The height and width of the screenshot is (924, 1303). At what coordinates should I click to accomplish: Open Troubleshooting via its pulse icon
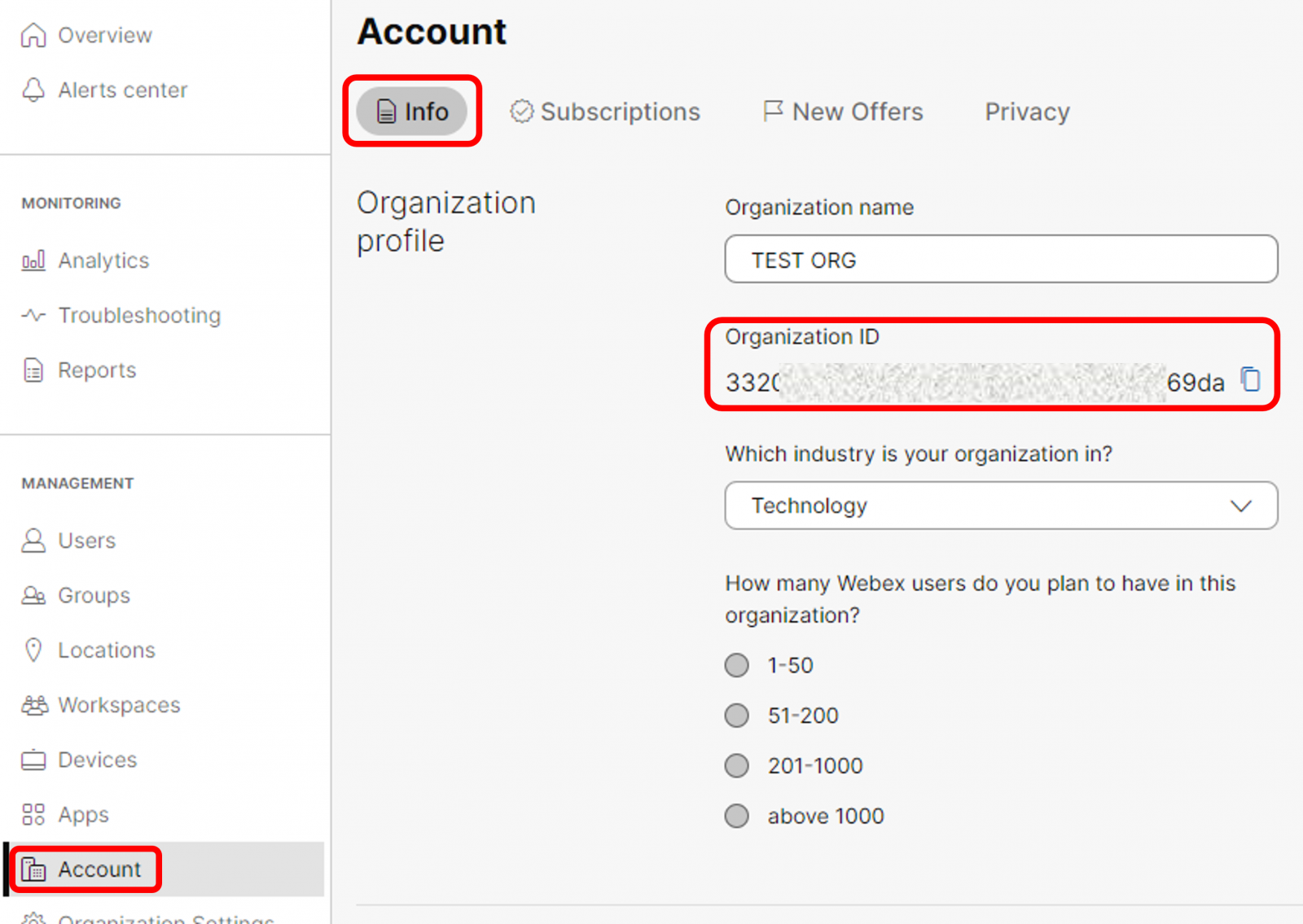[x=33, y=315]
